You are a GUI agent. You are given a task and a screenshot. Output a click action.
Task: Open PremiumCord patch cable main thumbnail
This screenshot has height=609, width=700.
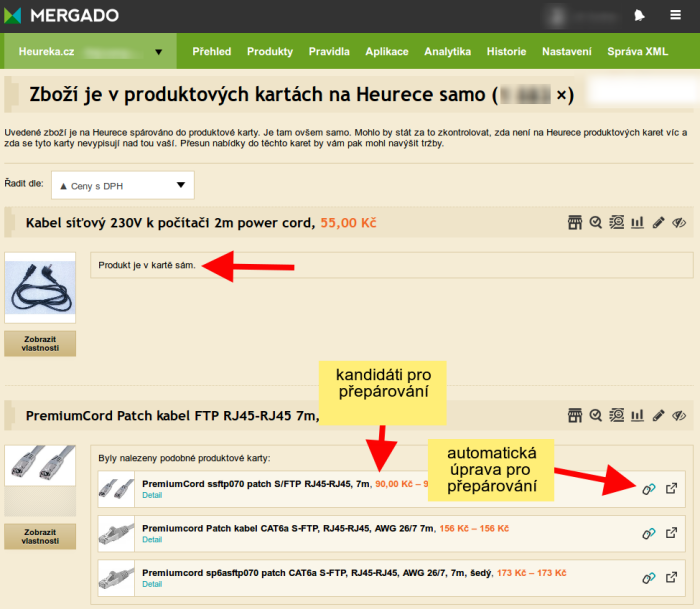pos(40,465)
